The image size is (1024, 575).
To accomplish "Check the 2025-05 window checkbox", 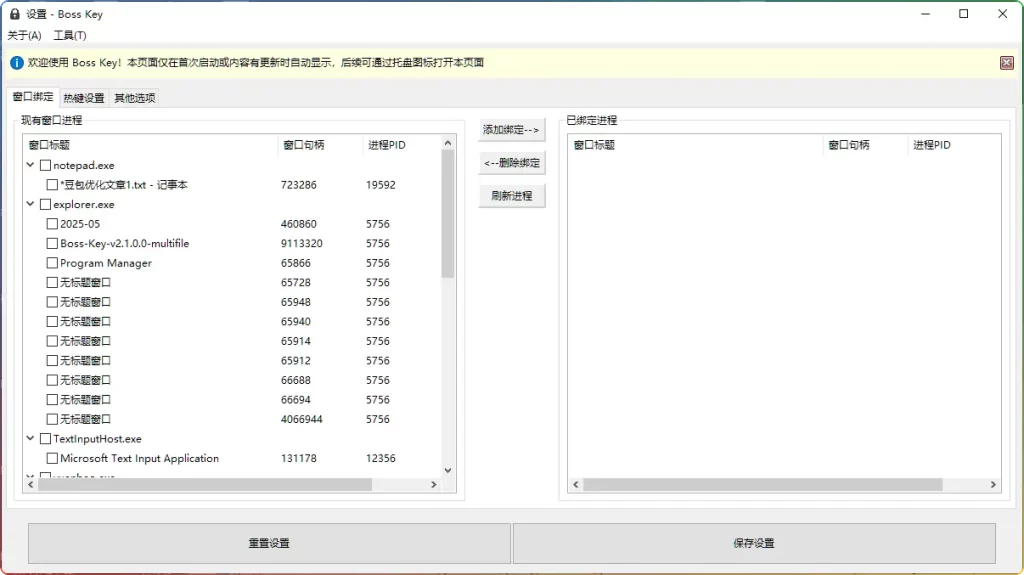I will tap(52, 224).
